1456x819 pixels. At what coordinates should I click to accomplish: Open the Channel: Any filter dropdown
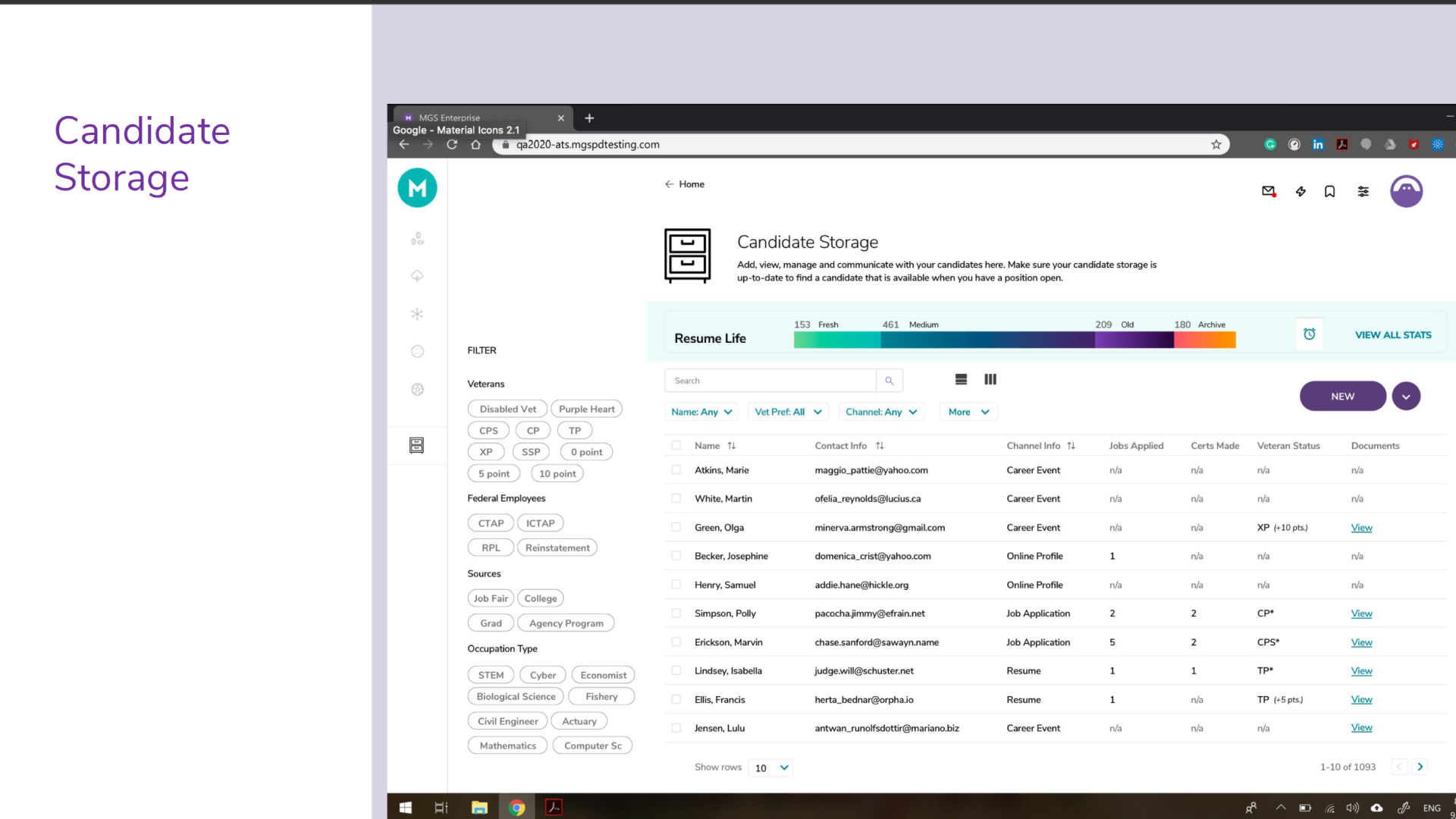point(881,412)
